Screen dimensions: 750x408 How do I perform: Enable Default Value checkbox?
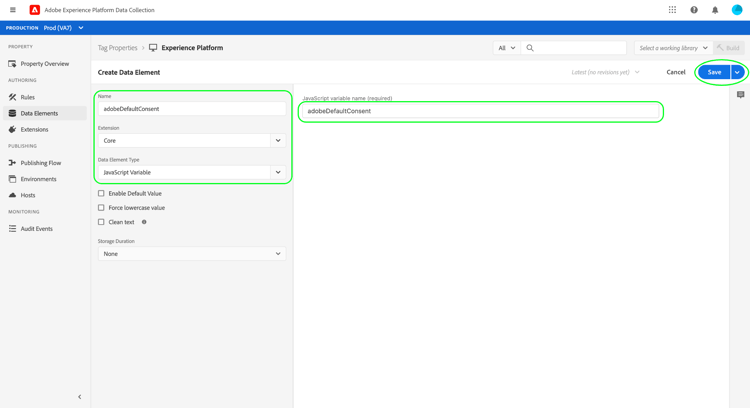pyautogui.click(x=101, y=193)
